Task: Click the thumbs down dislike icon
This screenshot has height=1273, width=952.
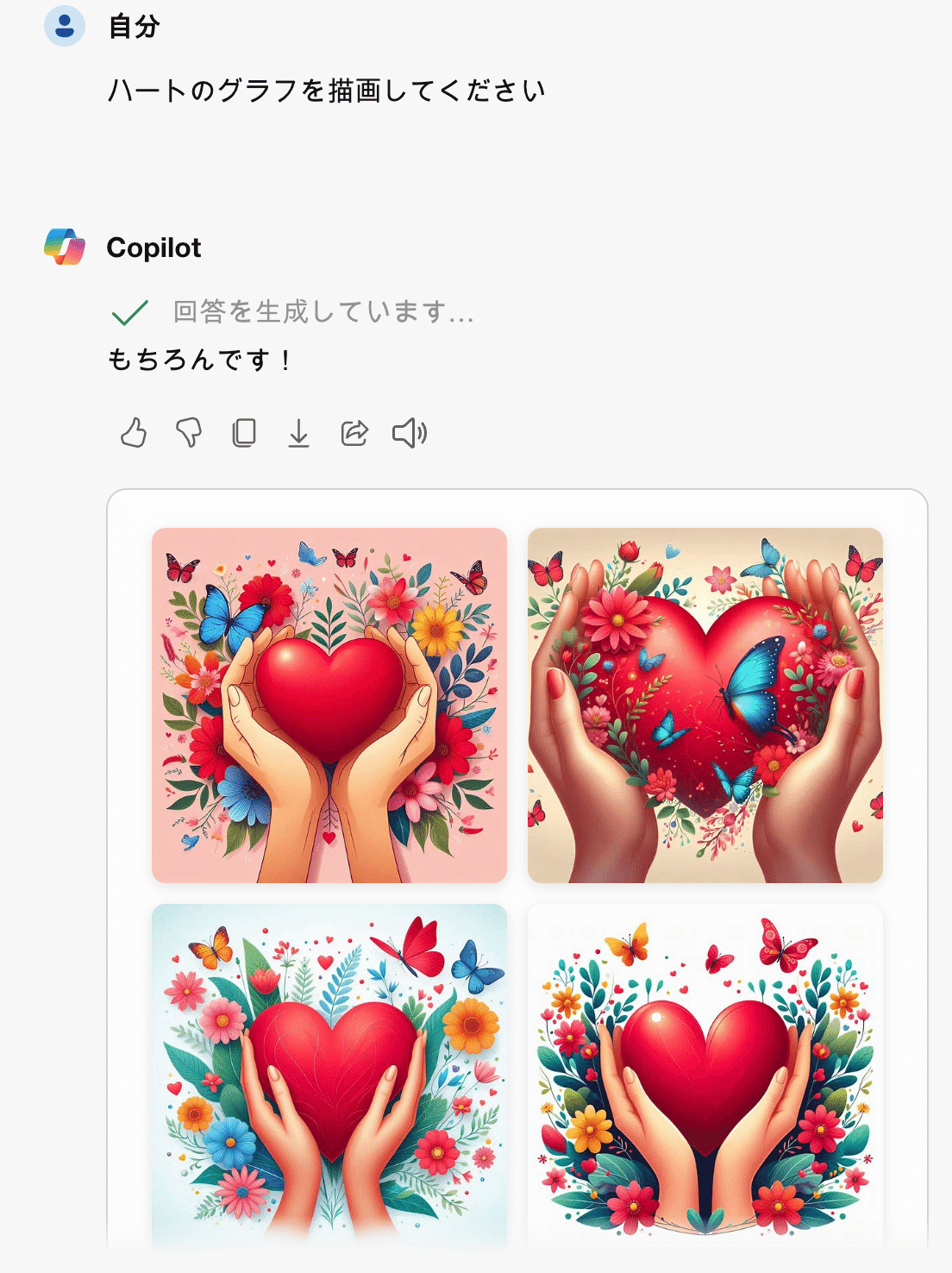Action: pyautogui.click(x=189, y=433)
